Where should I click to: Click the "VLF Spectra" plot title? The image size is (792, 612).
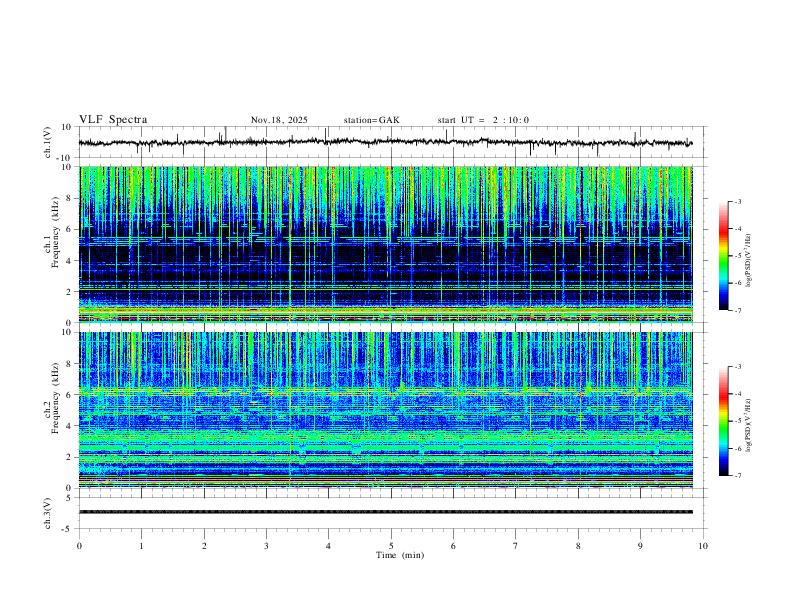tap(113, 120)
